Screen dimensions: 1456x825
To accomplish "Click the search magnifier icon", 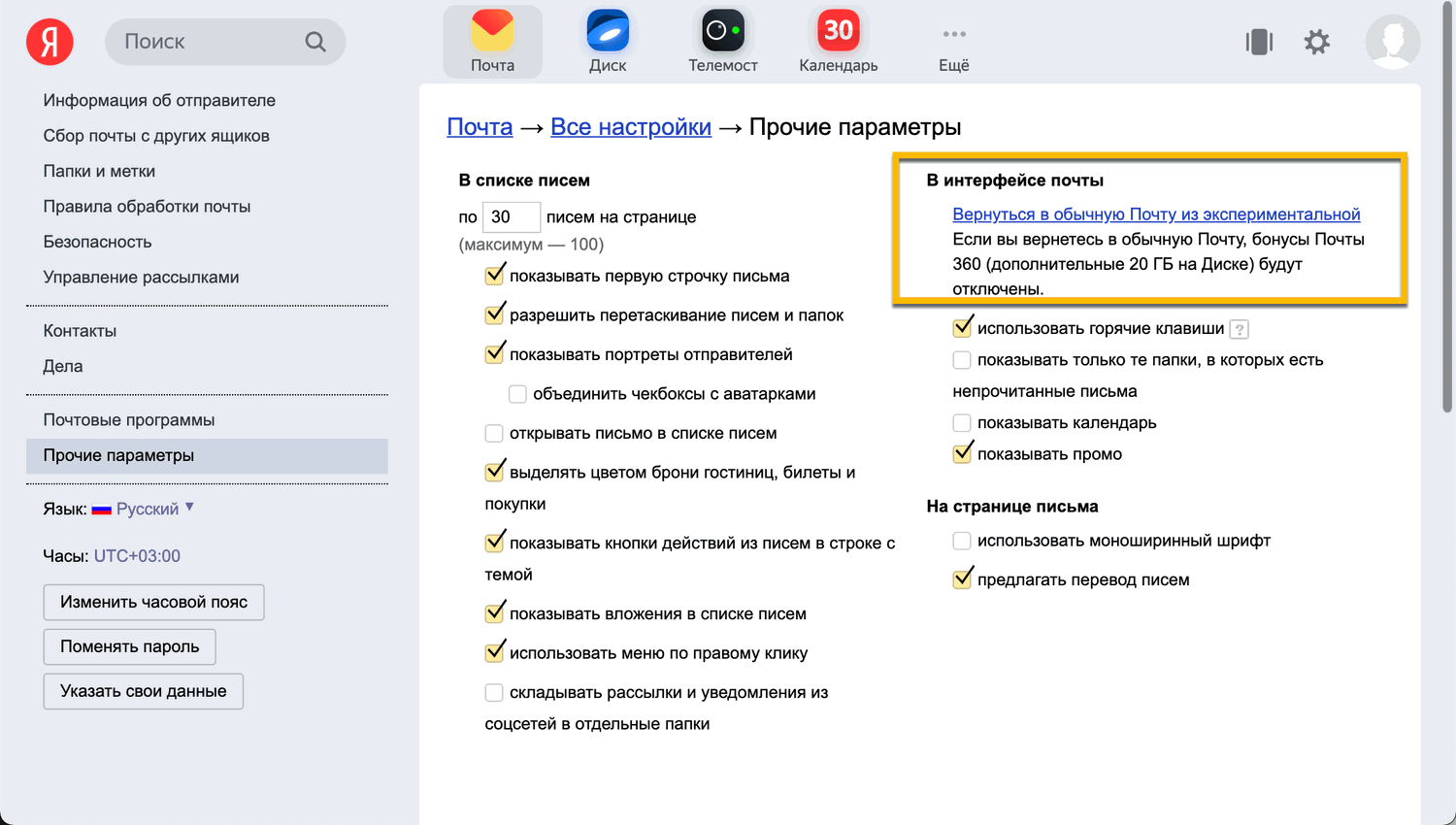I will pos(315,42).
